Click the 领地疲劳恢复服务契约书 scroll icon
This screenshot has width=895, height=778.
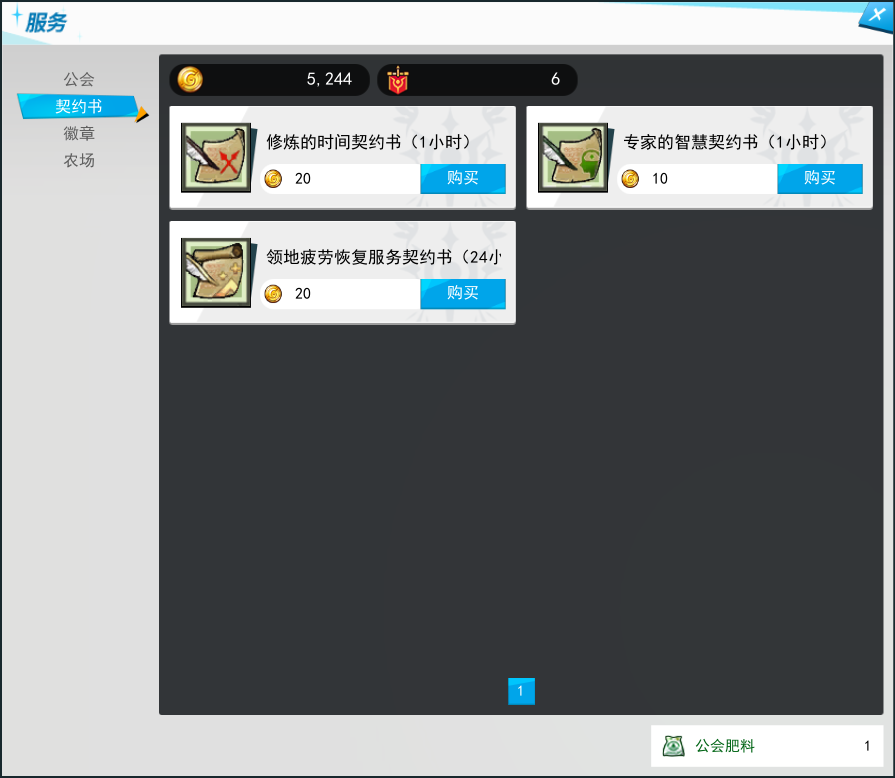coord(216,273)
